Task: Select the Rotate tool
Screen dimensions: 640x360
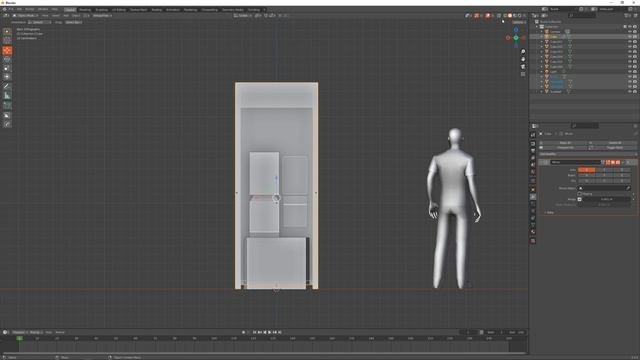Action: (7, 59)
